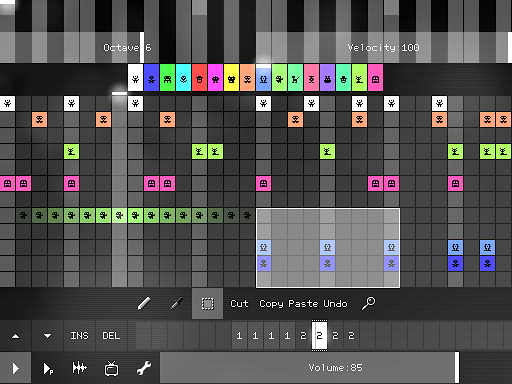
Task: Open the waveform audio icon
Action: 79,368
